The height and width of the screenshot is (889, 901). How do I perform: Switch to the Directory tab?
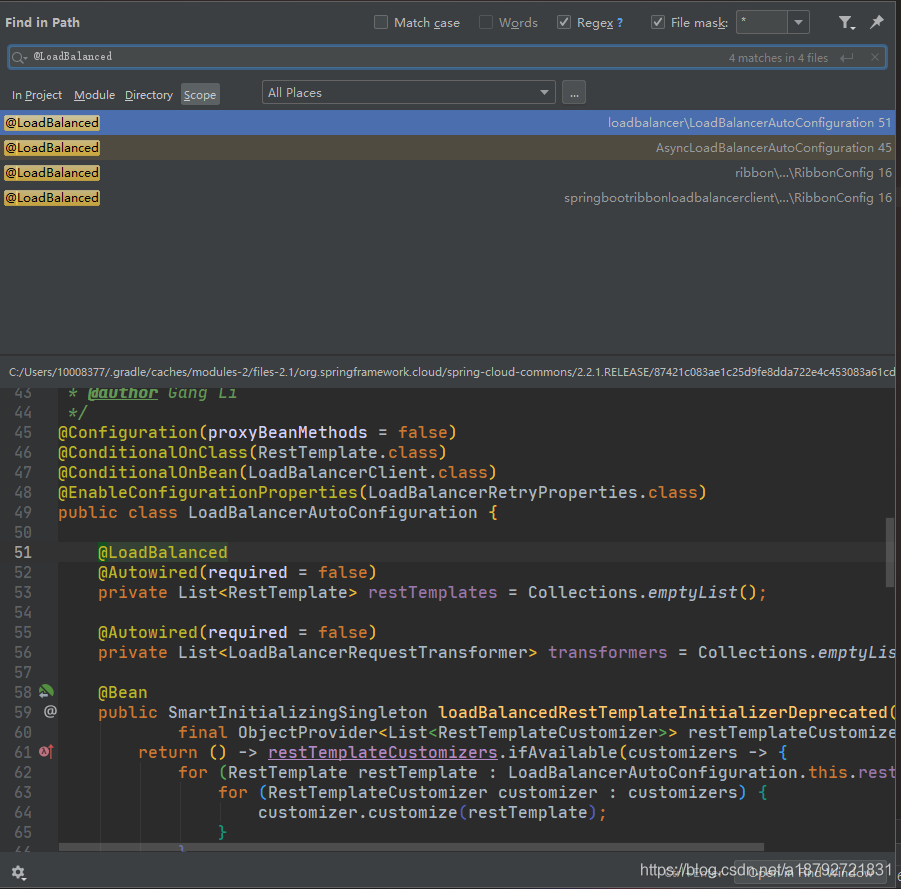coord(149,95)
